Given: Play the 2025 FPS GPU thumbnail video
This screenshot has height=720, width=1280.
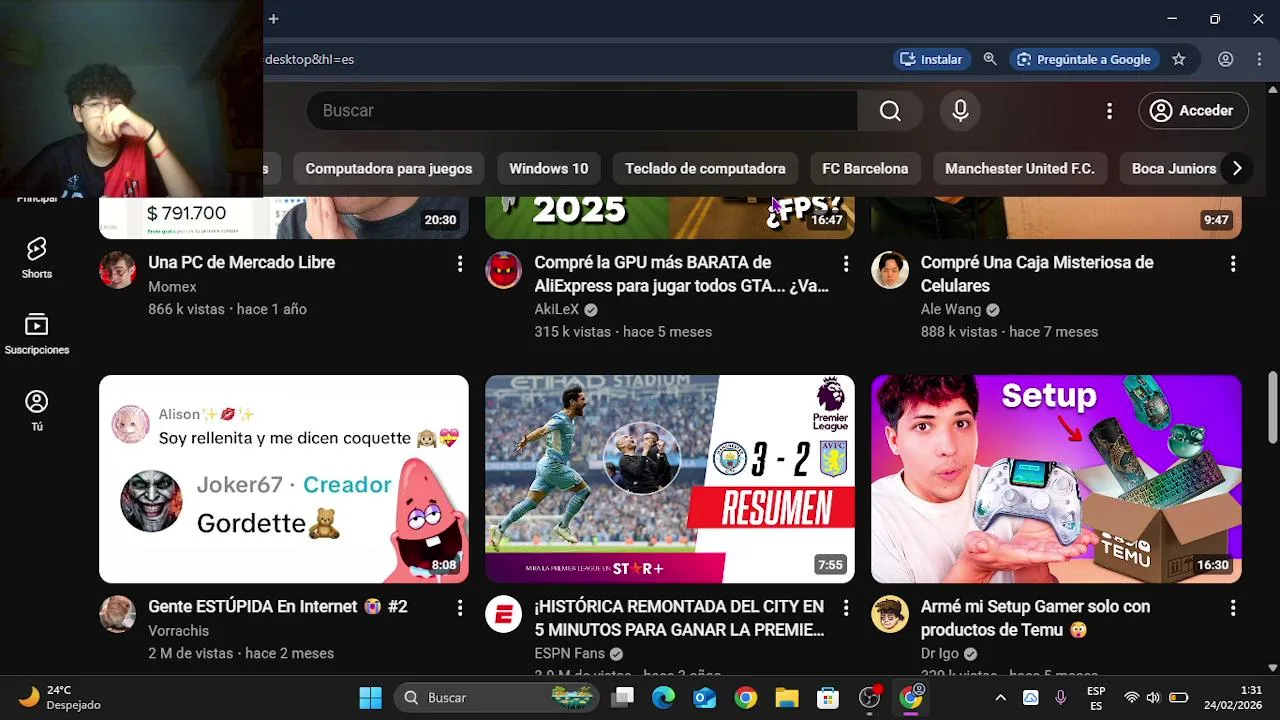Looking at the screenshot, I should tap(670, 217).
